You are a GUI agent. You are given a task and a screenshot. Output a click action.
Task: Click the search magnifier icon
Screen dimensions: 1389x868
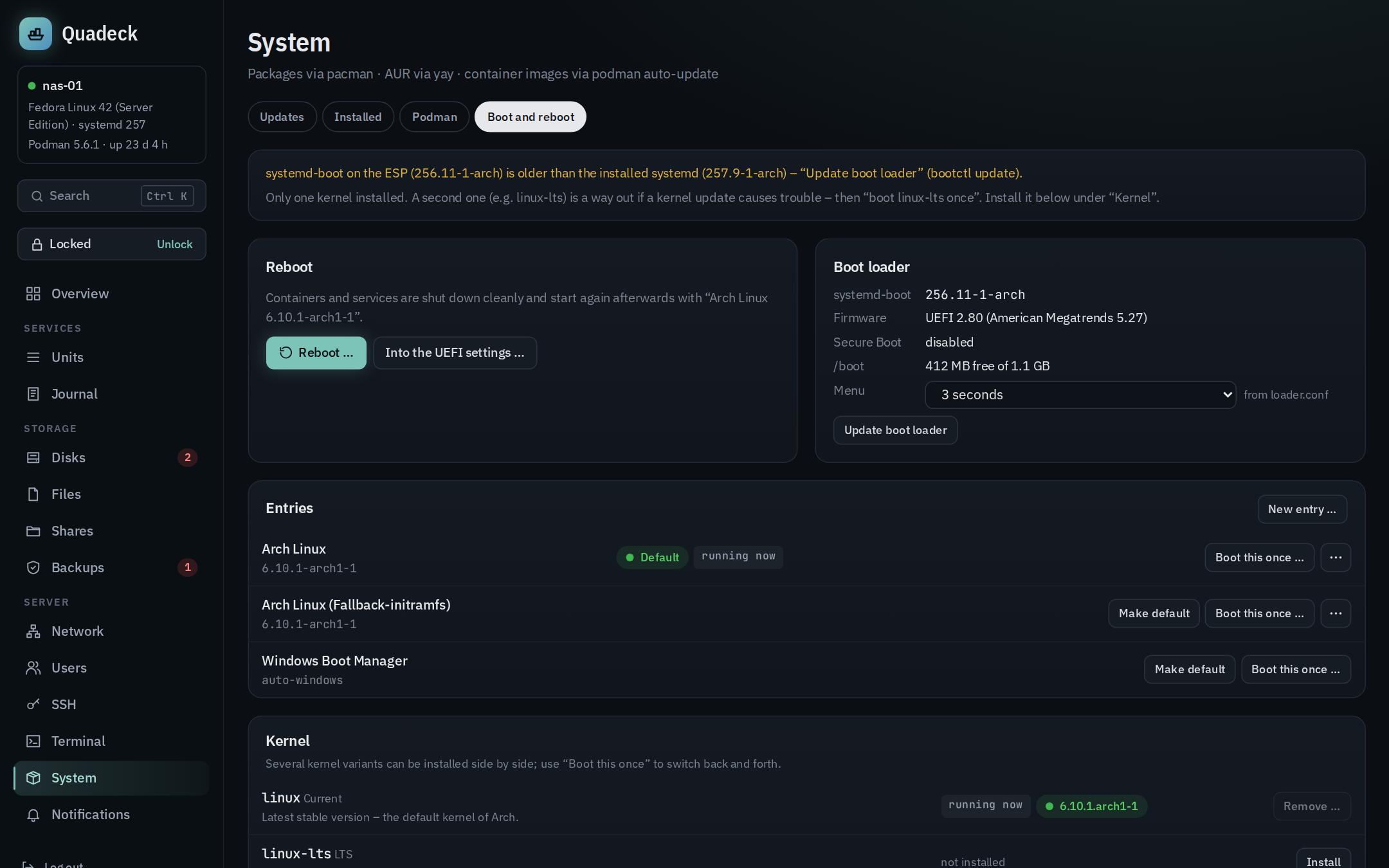[37, 196]
